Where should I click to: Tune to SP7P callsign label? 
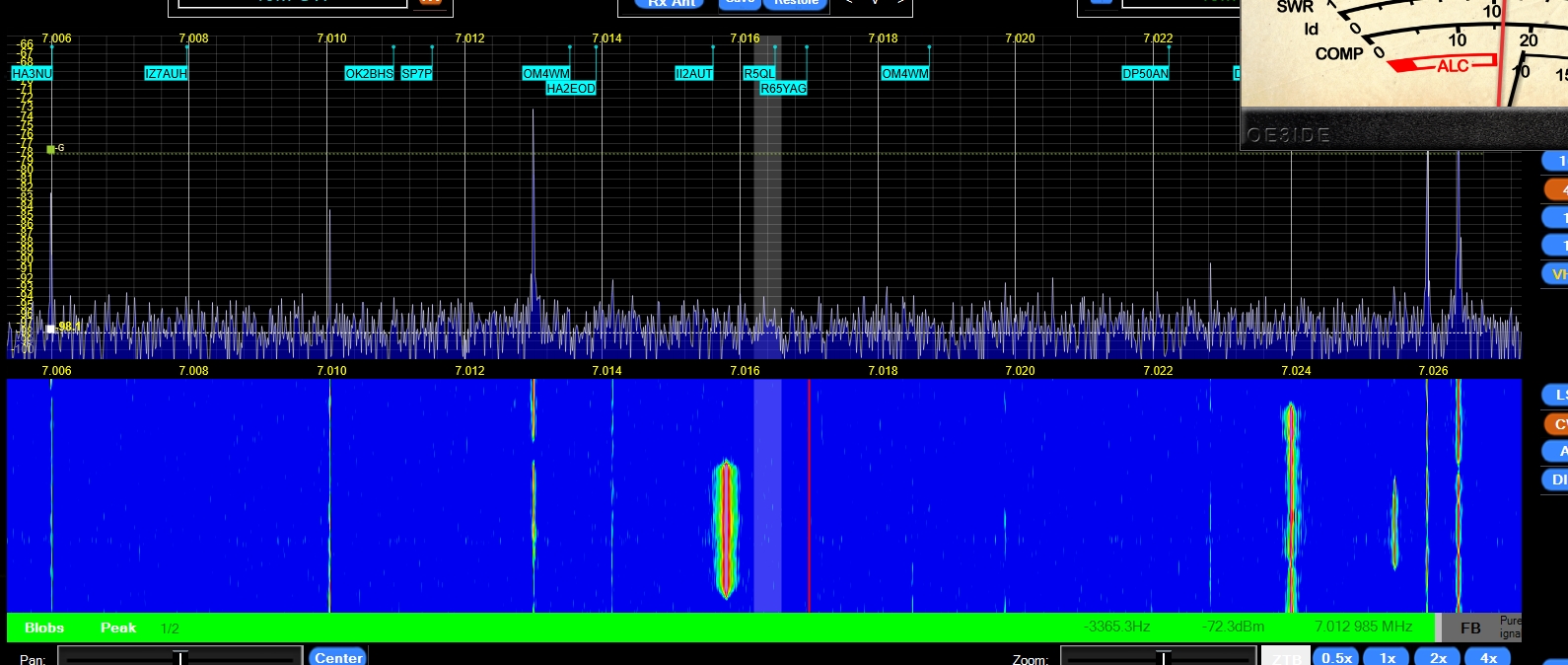416,74
